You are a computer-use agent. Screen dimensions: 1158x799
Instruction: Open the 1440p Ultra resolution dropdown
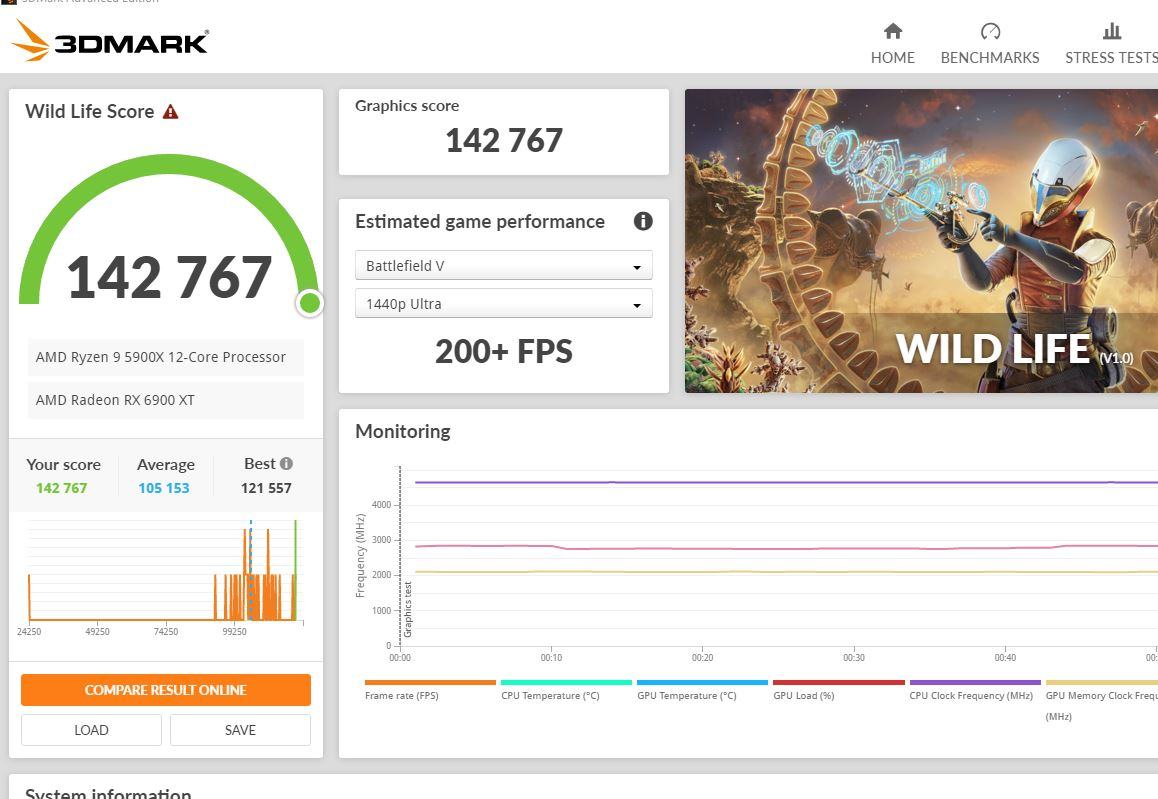pos(504,304)
